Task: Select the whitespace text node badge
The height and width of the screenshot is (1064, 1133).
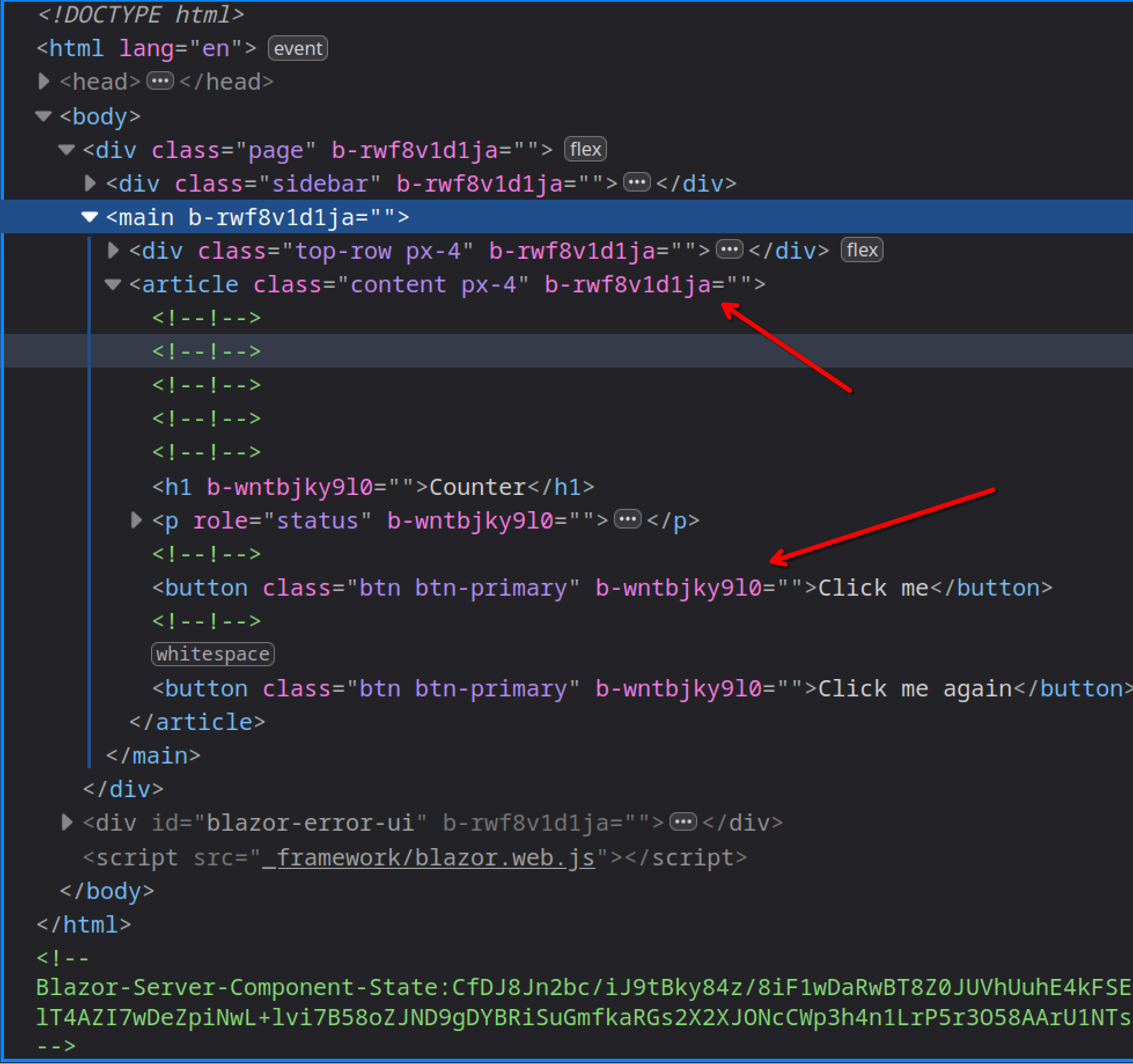Action: tap(212, 655)
